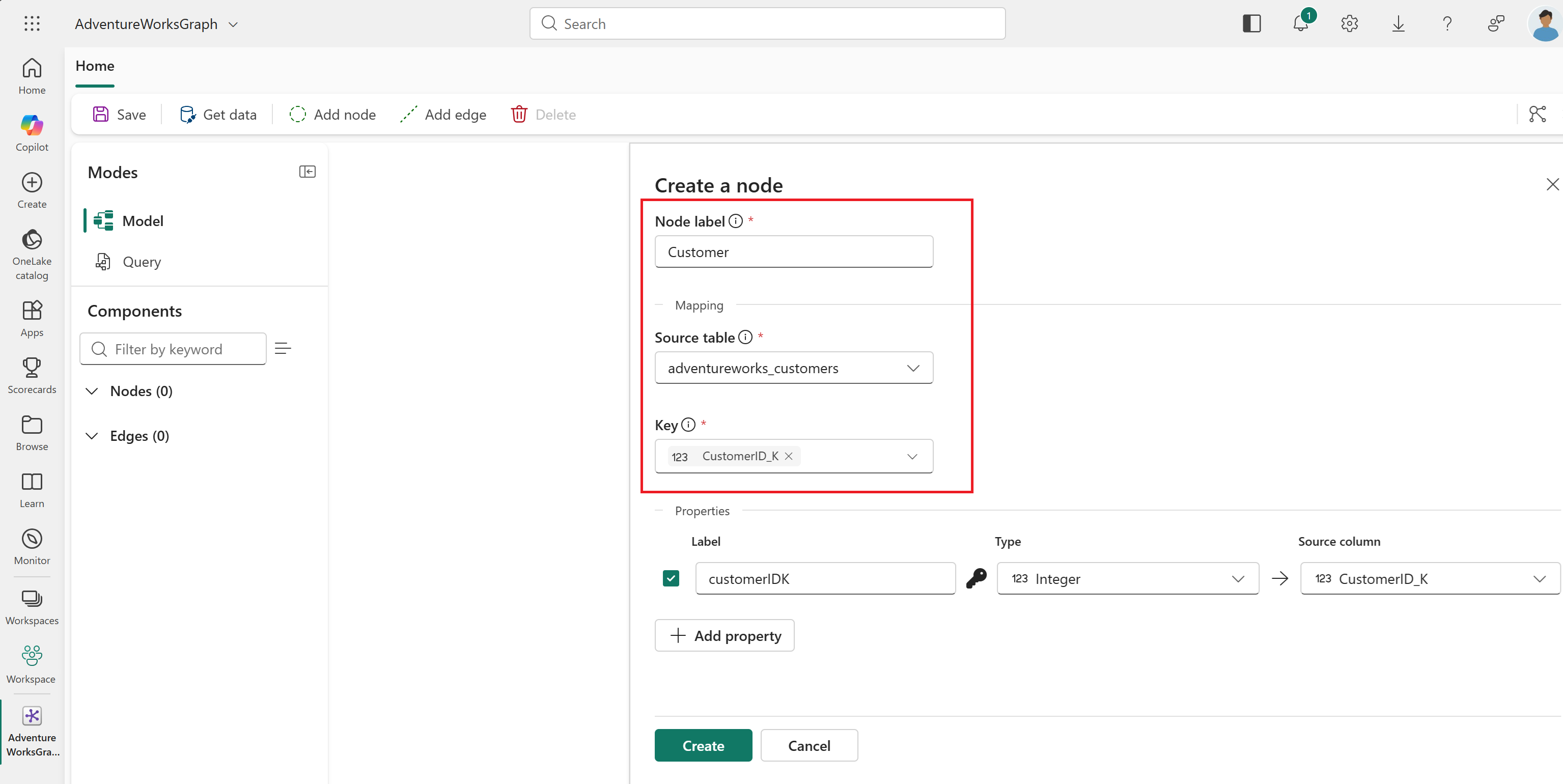The height and width of the screenshot is (784, 1563).
Task: Go to Home in left navigation
Action: click(x=32, y=76)
